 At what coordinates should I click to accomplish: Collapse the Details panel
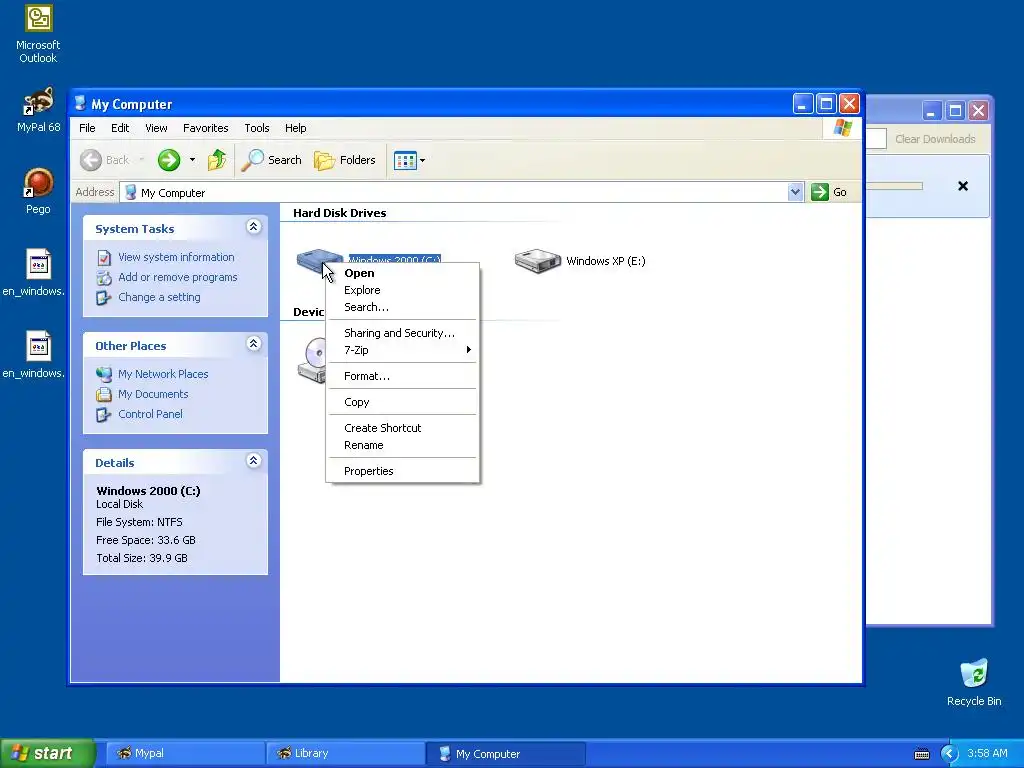(253, 461)
